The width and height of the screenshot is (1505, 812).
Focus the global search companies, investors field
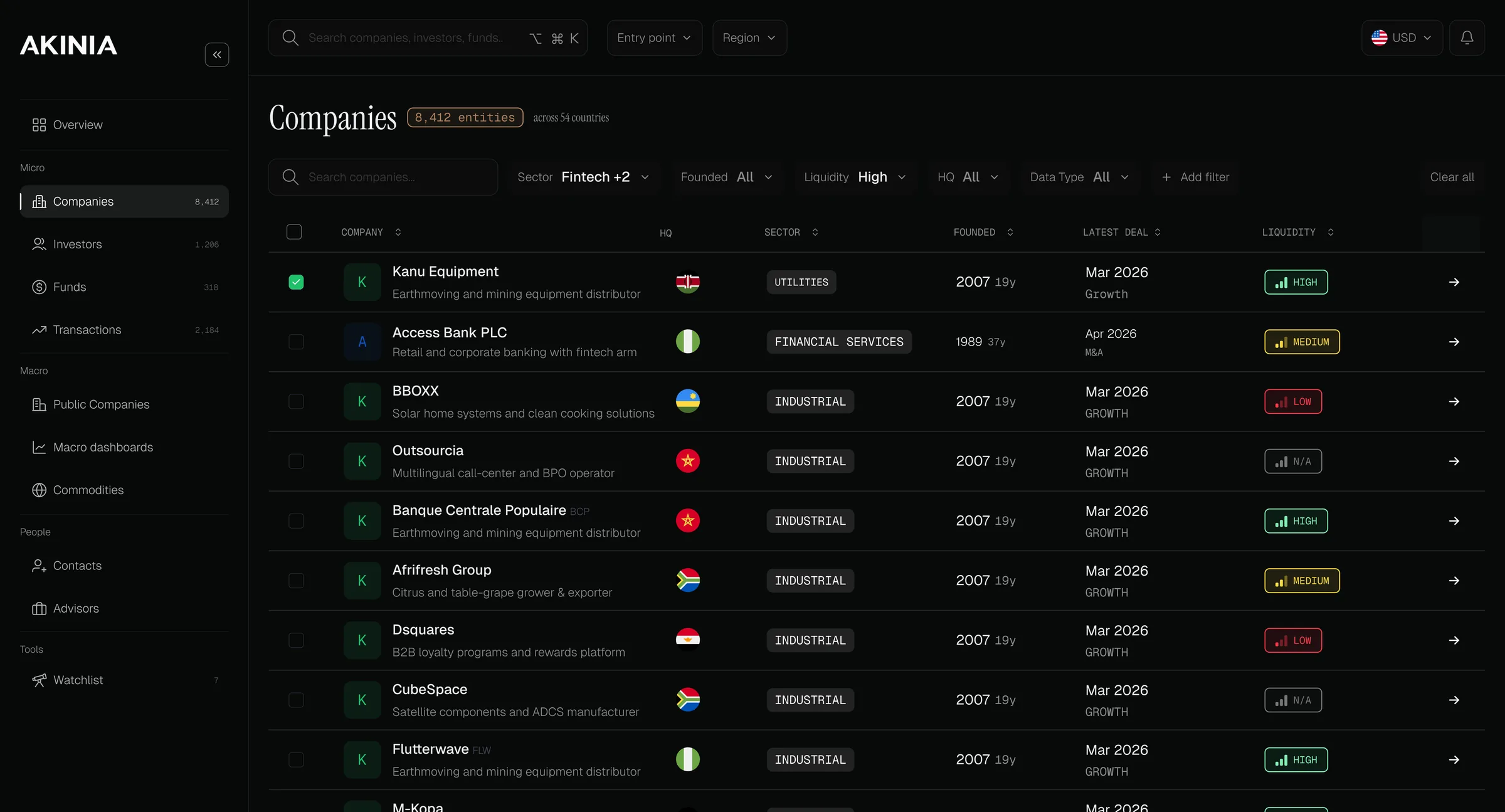coord(428,38)
